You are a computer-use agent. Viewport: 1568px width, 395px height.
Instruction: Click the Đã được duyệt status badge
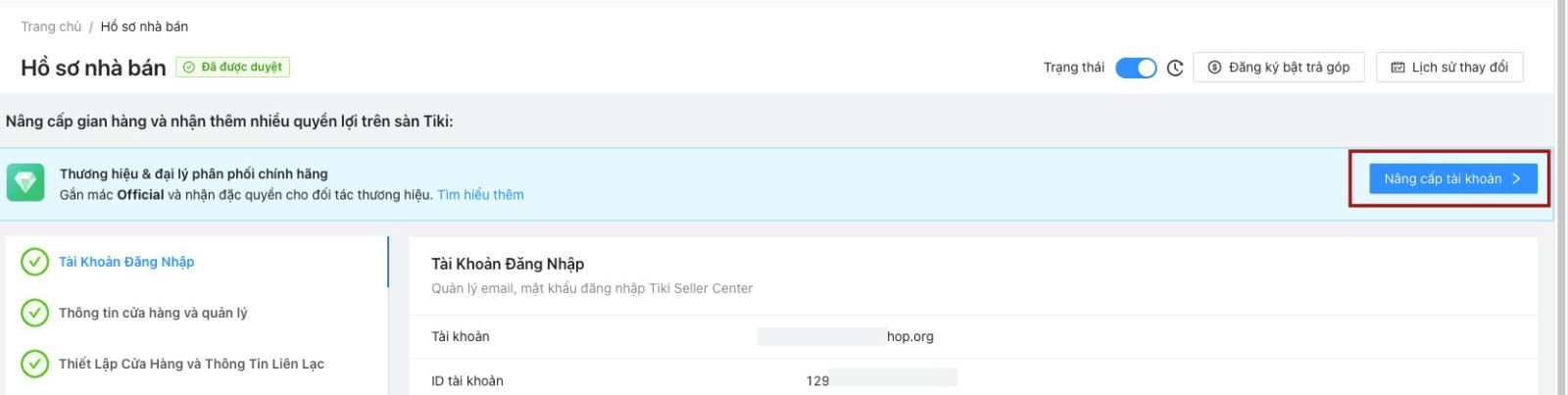pos(233,68)
